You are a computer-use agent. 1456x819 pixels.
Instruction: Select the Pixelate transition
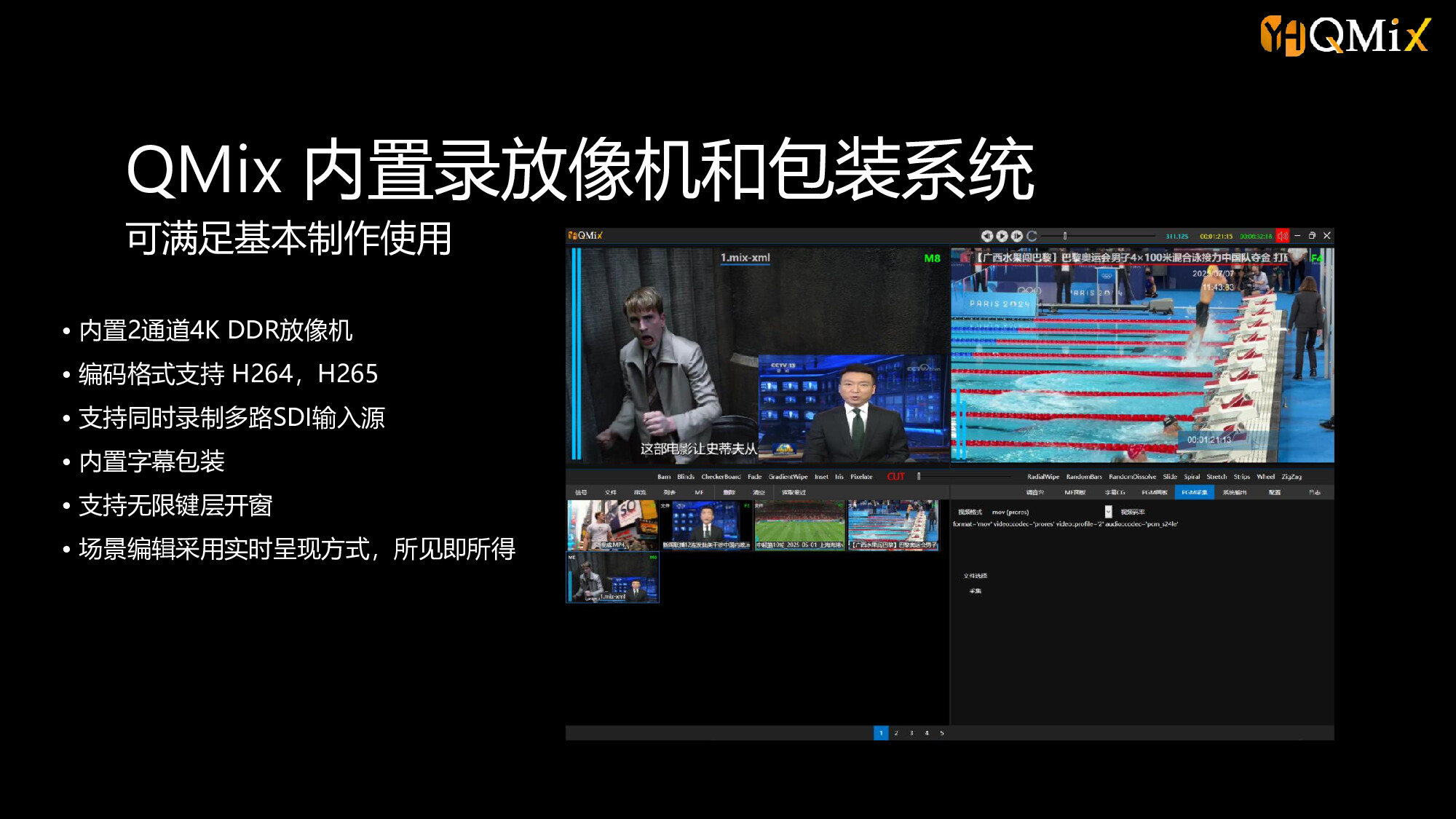coord(861,477)
